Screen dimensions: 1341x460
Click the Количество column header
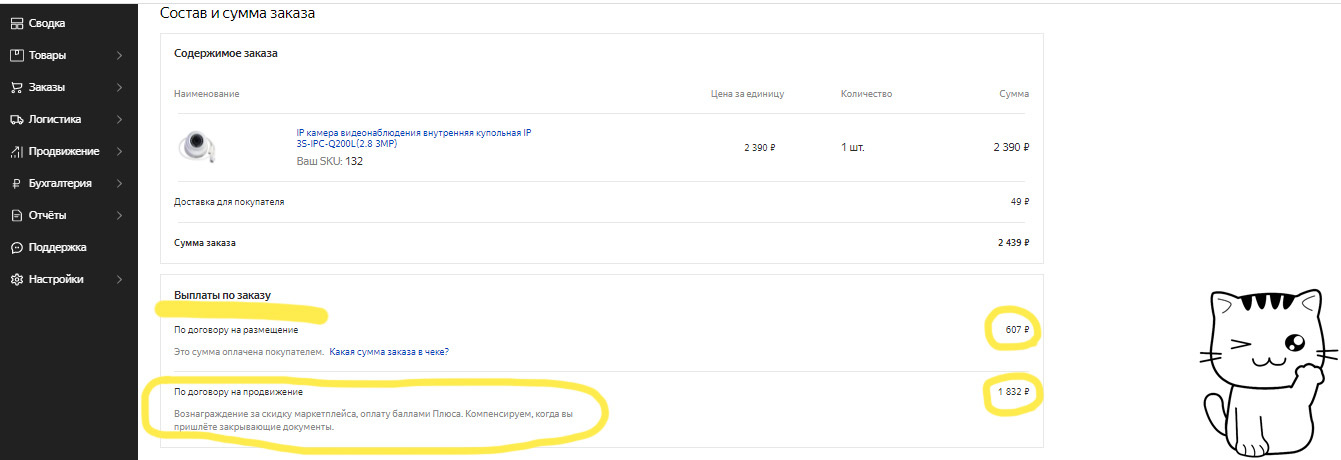tap(866, 94)
